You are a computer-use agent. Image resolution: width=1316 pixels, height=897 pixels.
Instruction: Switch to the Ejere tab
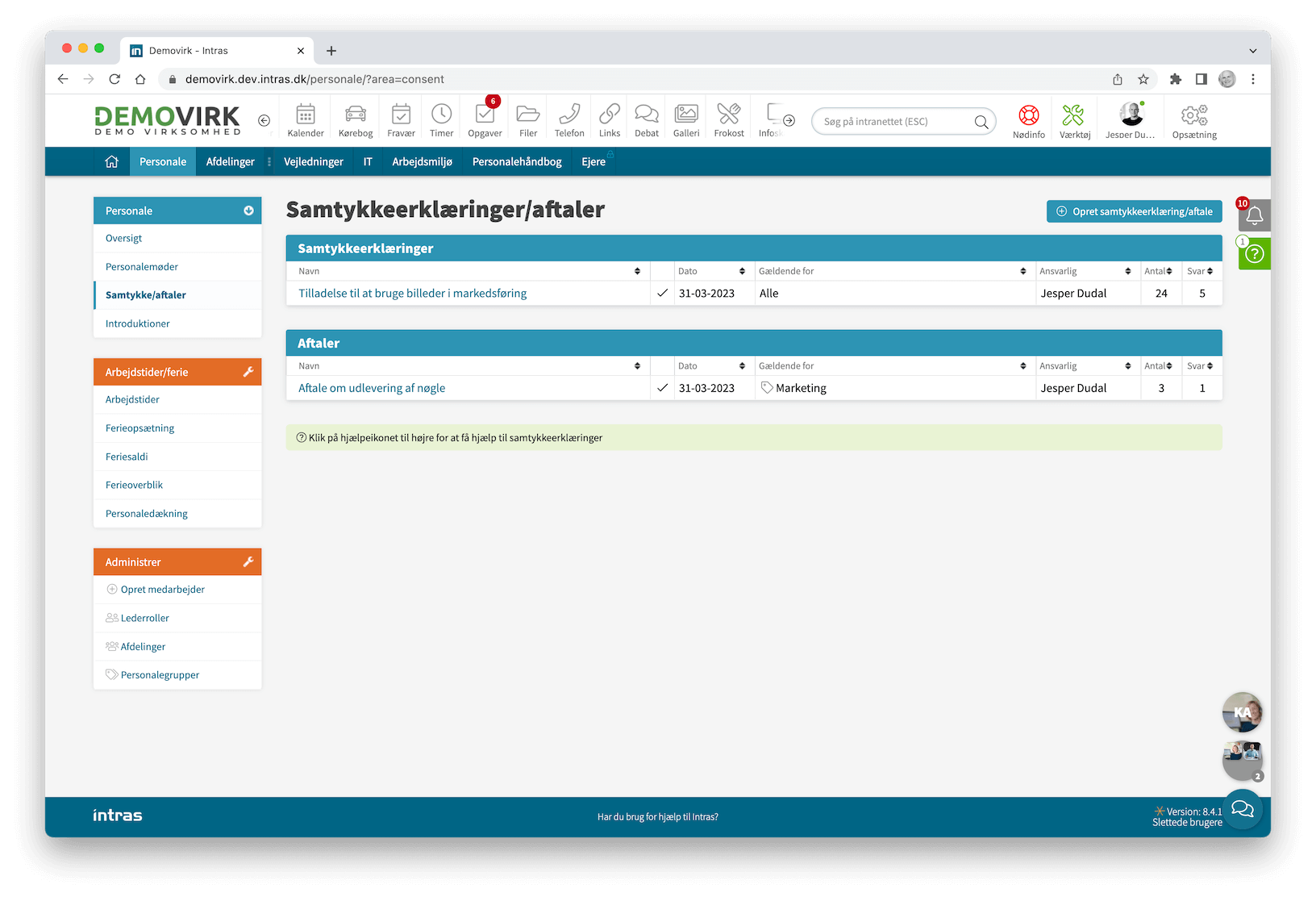593,161
